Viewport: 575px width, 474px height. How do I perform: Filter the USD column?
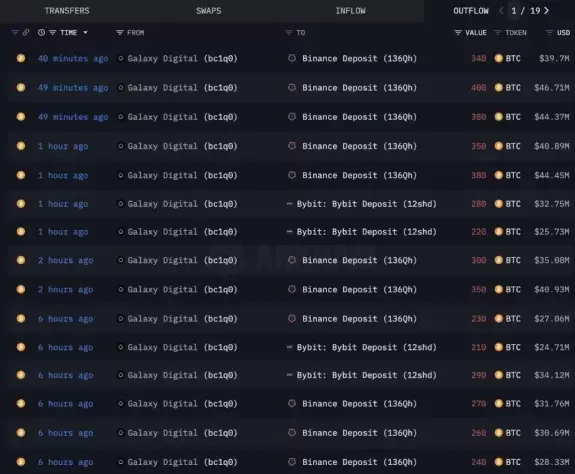[x=549, y=33]
